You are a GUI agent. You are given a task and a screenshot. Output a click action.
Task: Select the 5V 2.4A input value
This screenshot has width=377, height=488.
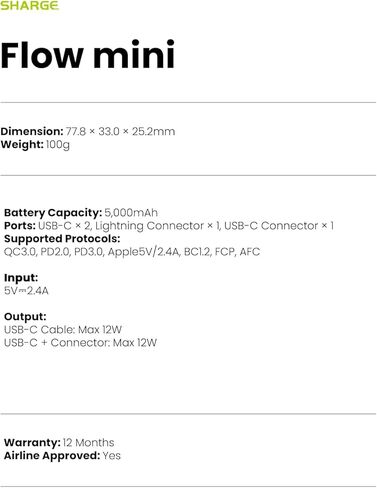26,291
